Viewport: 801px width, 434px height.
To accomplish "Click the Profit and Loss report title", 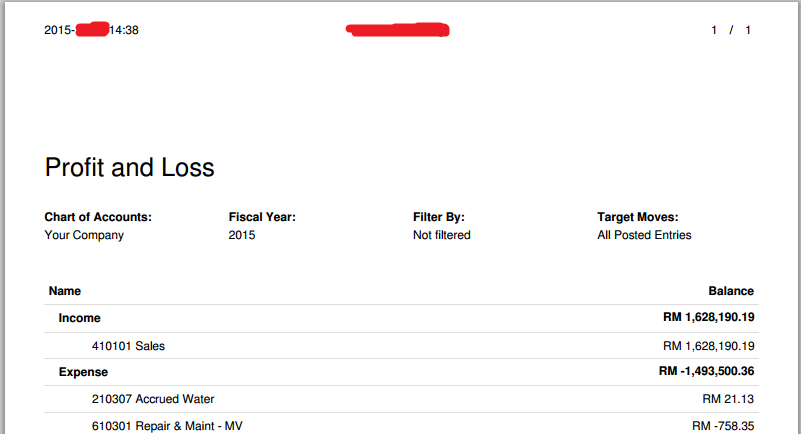I will (x=130, y=167).
